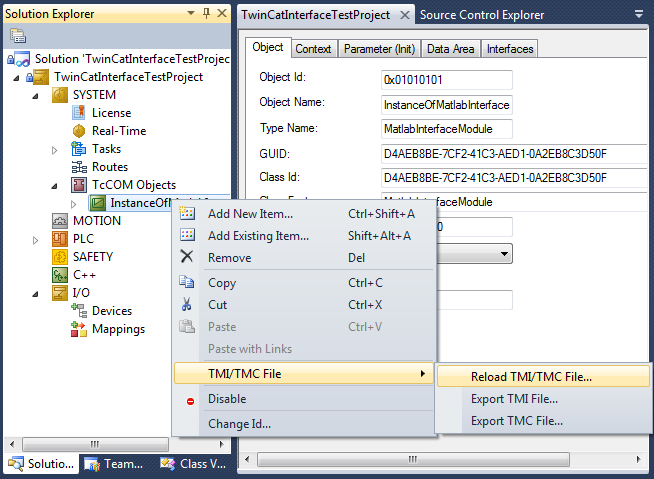Click the Cut scissors icon
The image size is (654, 479).
tap(186, 304)
